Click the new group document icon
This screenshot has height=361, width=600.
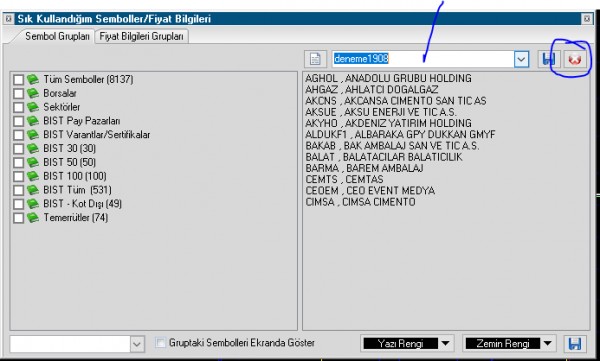315,59
